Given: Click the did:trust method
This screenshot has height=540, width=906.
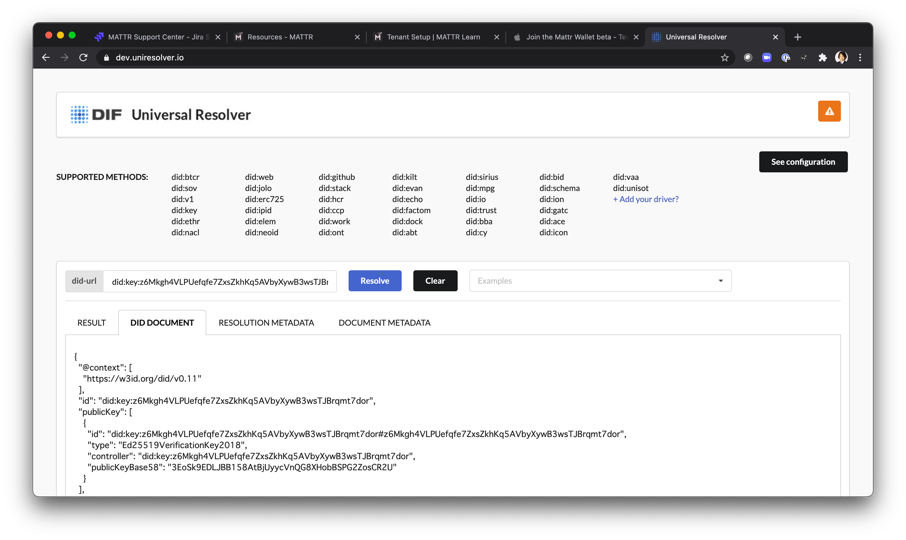Looking at the screenshot, I should click(481, 210).
